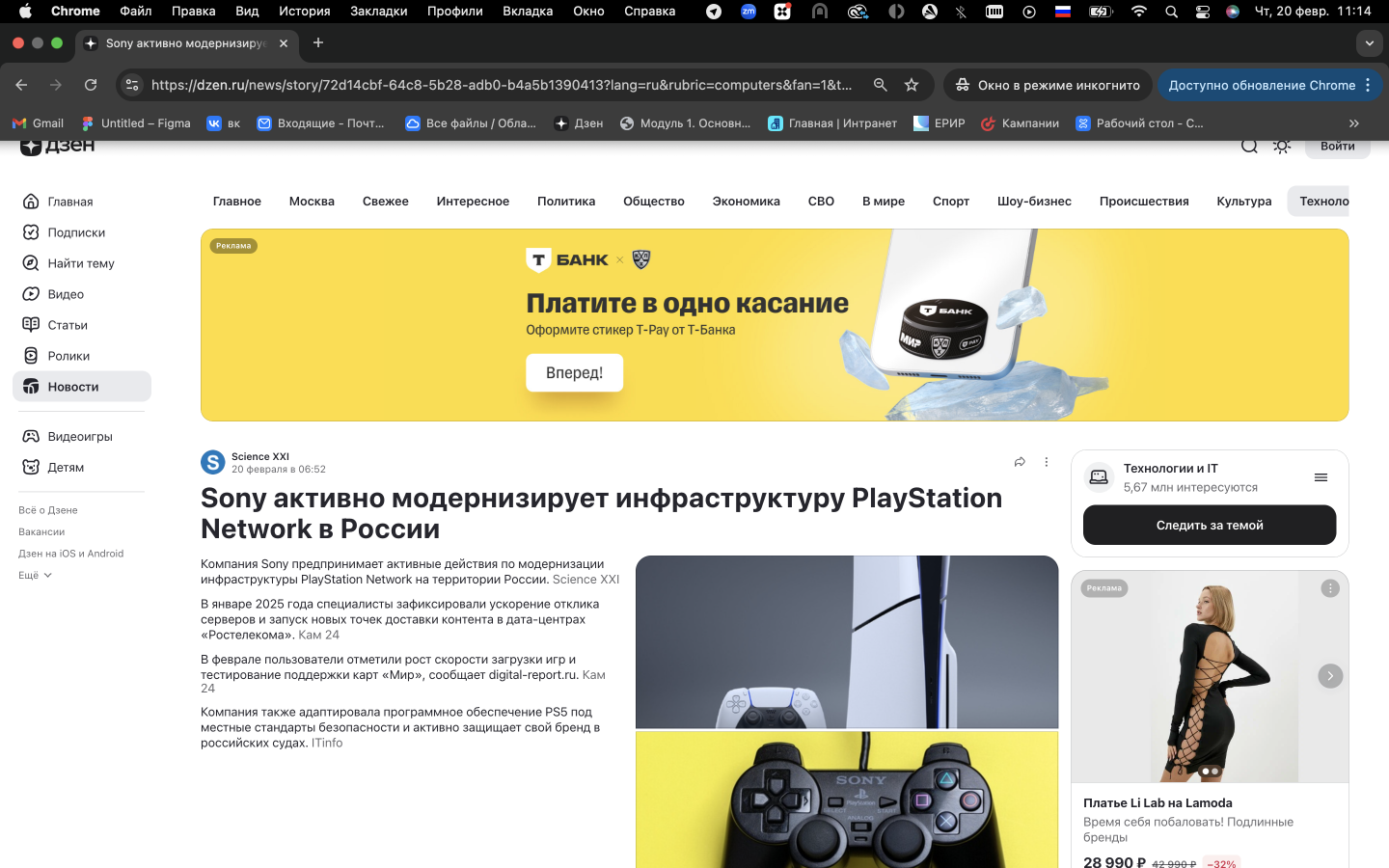Viewport: 1389px width, 868px height.
Task: Open Детям in the left sidebar
Action: 82,468
